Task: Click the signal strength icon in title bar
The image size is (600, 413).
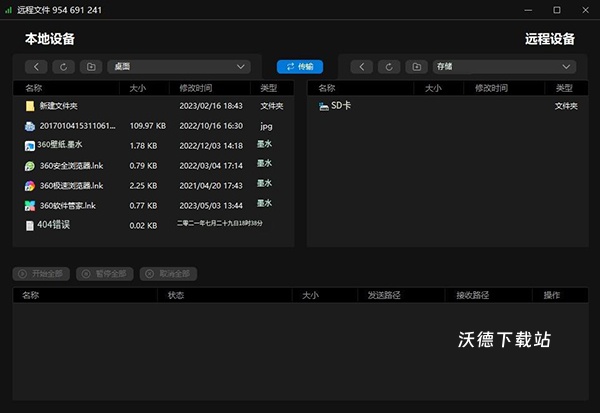Action: [8, 10]
